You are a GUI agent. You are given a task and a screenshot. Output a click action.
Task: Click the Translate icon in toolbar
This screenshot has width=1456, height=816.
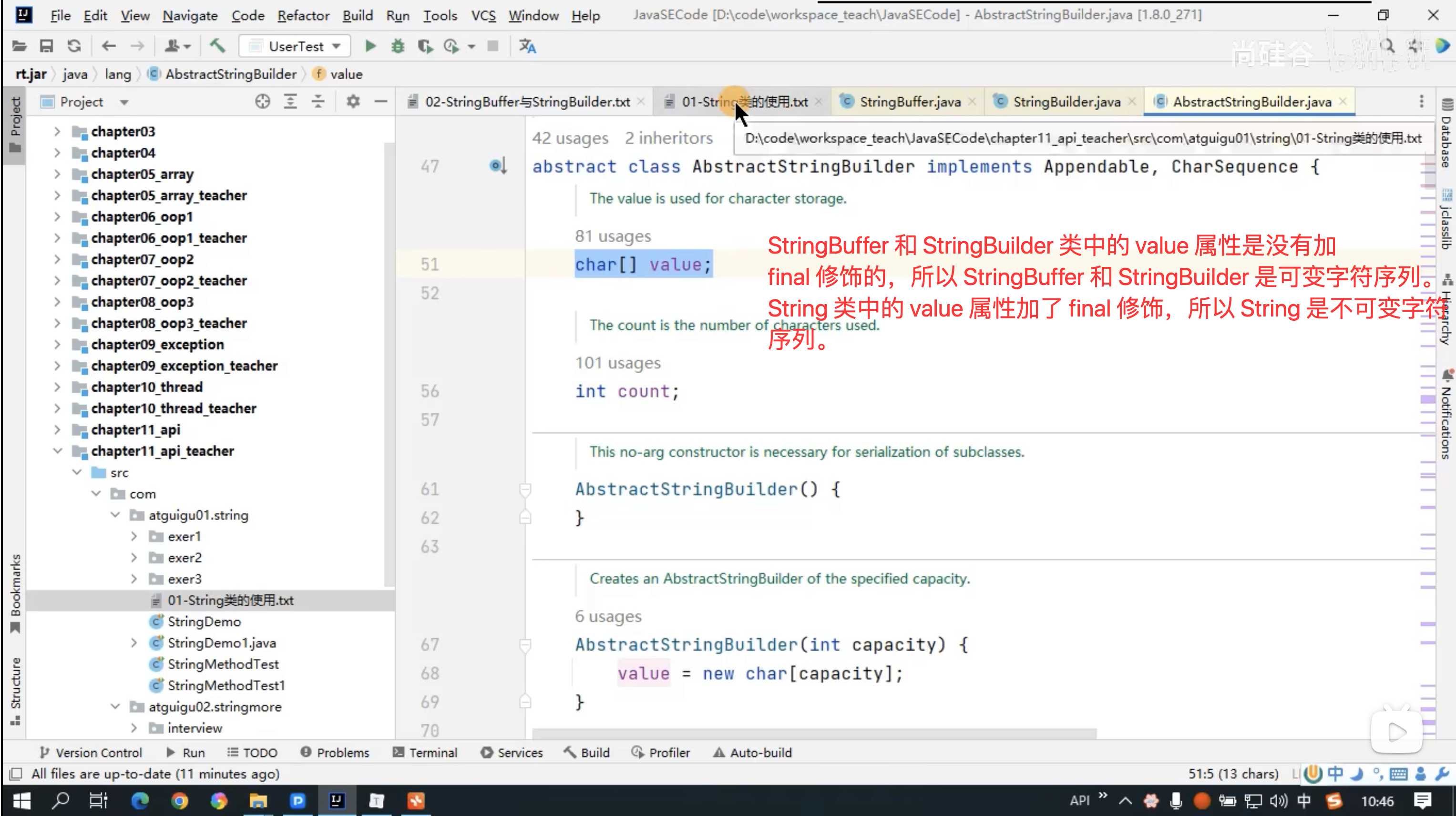(x=527, y=46)
